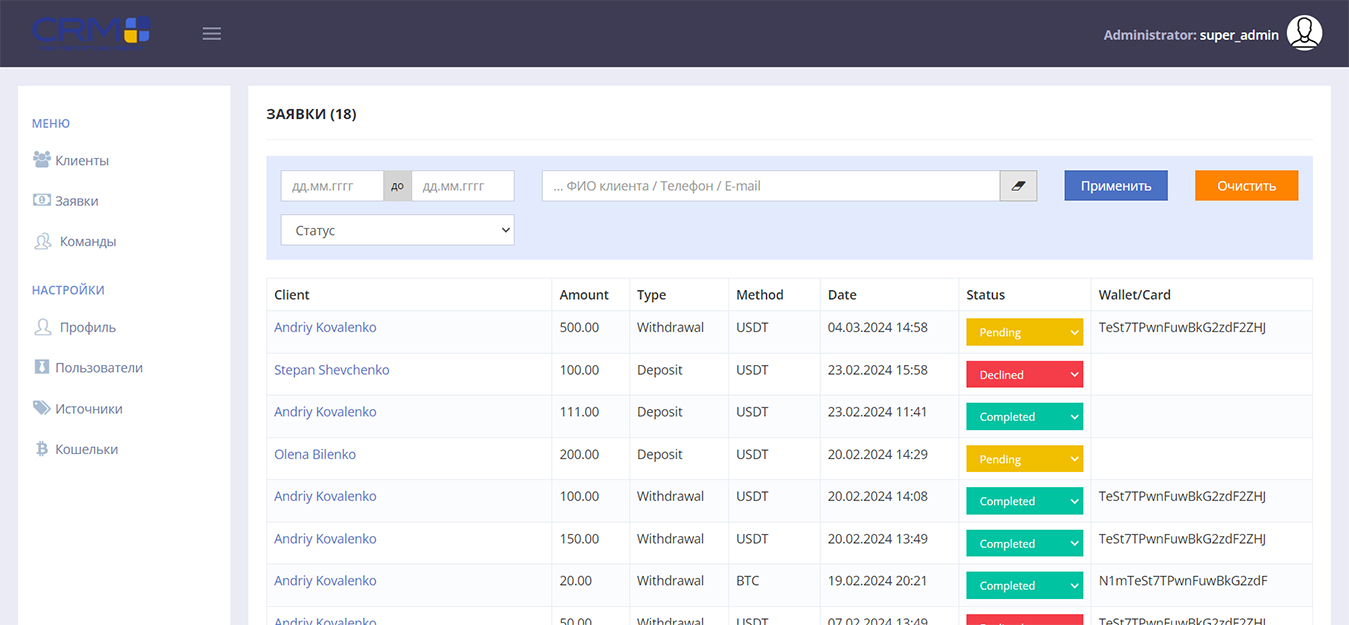This screenshot has width=1349, height=625.
Task: Open Declined status dropdown for Stepan Shevchenko
Action: click(1024, 375)
